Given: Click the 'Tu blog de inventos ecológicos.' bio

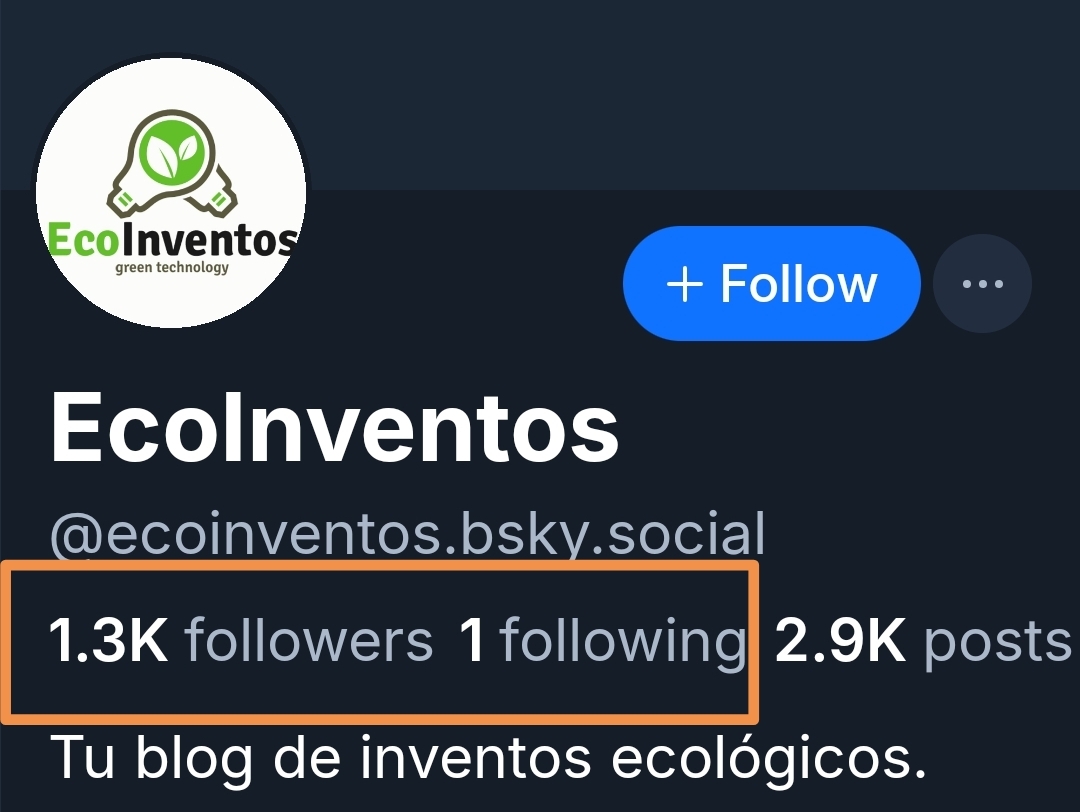Looking at the screenshot, I should click(x=488, y=758).
